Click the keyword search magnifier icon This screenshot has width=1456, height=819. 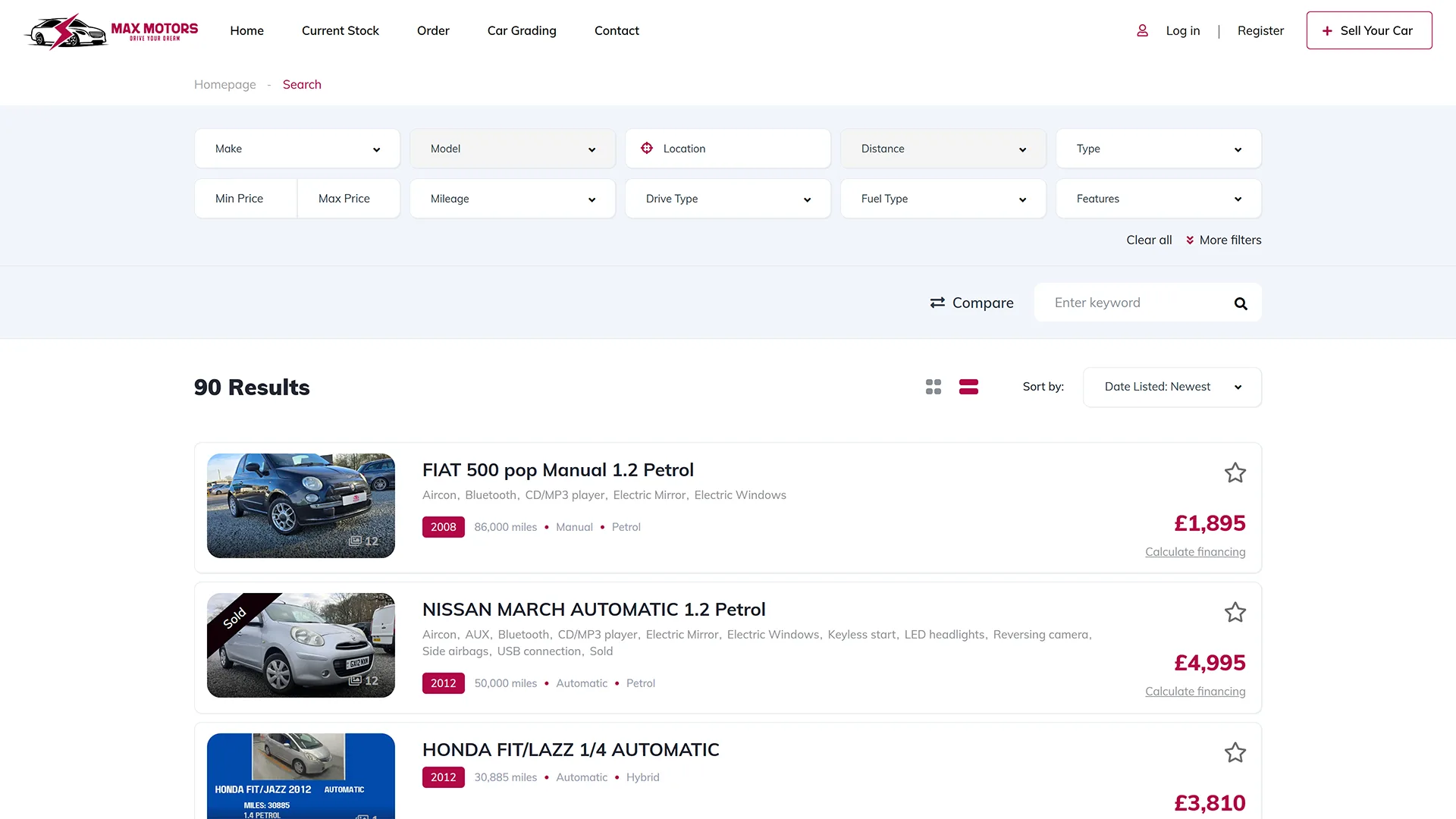(x=1241, y=303)
